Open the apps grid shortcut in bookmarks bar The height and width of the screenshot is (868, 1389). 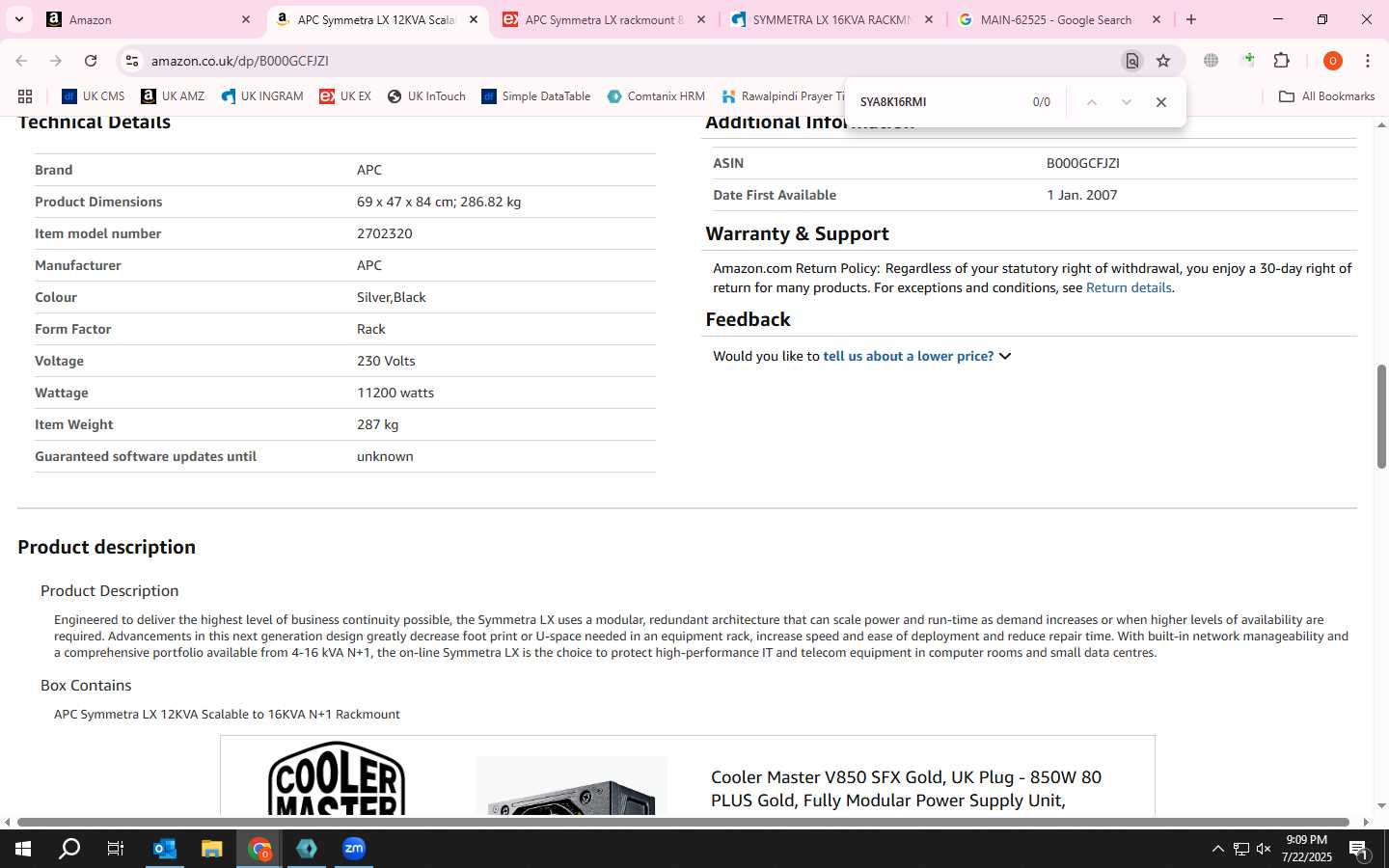tap(25, 96)
